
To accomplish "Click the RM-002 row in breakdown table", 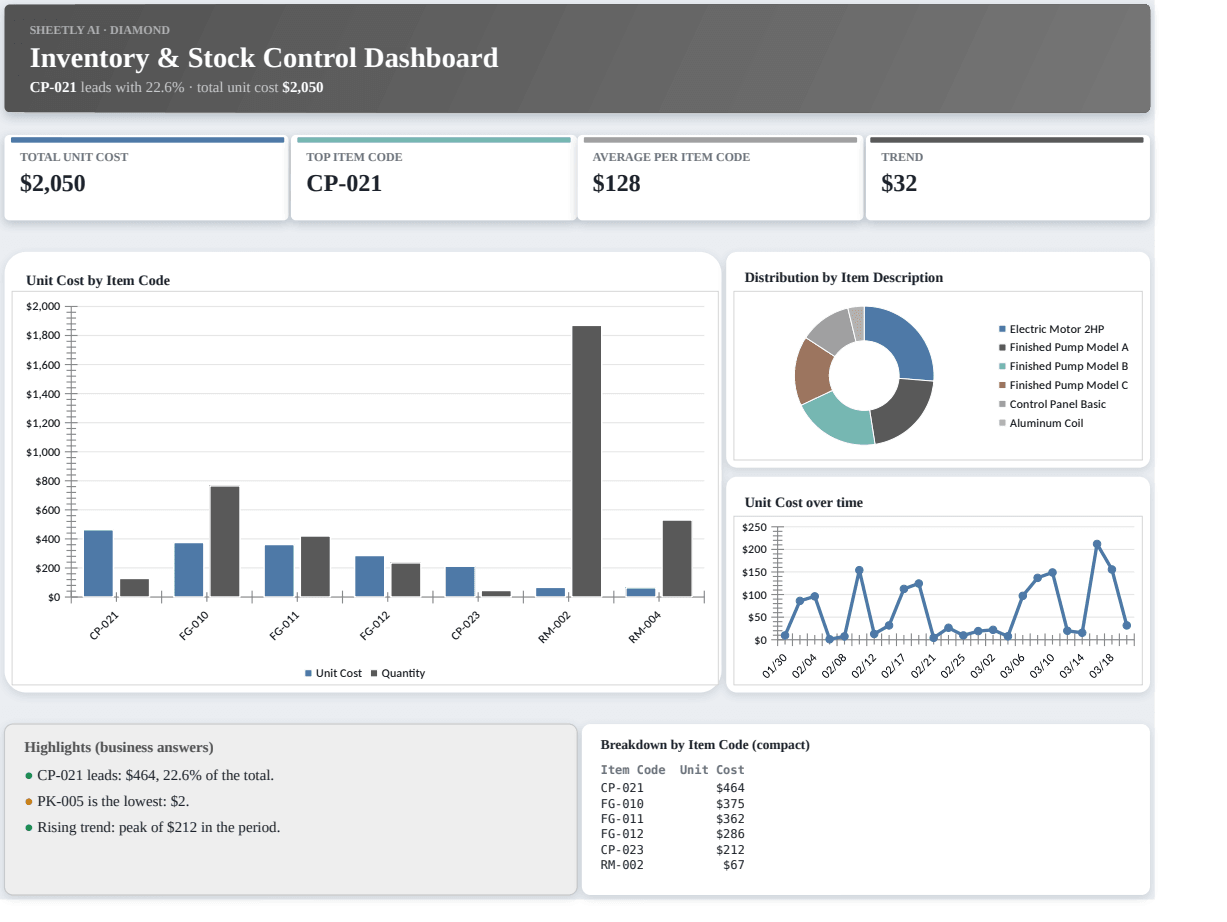I will (x=672, y=865).
